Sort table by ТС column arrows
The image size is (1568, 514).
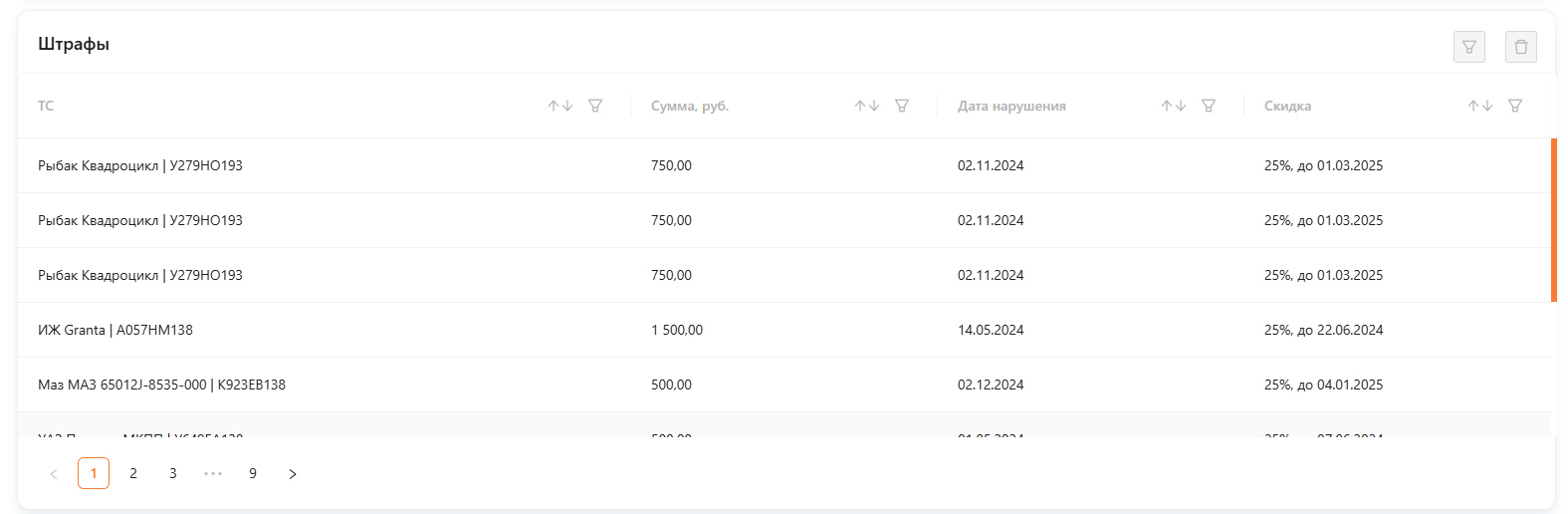tap(560, 106)
